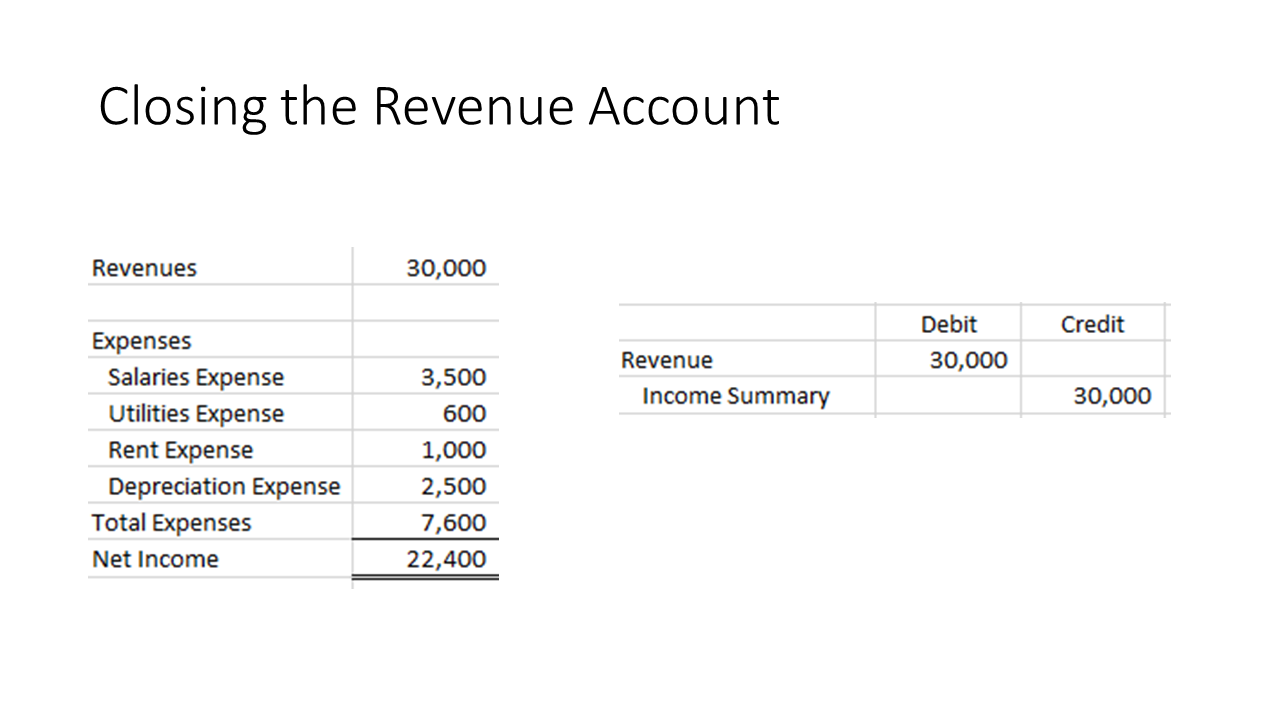Click the slide title 'Closing the Revenue Account'
This screenshot has height=720, width=1280.
(x=438, y=107)
